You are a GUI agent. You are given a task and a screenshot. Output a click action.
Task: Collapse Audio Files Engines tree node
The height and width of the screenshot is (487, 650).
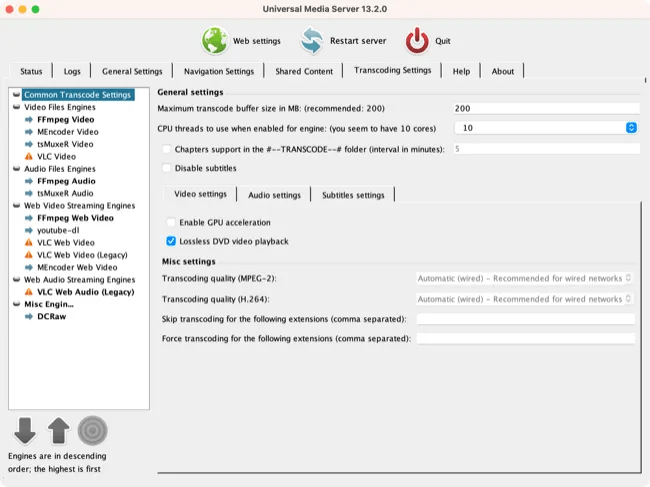pyautogui.click(x=17, y=169)
